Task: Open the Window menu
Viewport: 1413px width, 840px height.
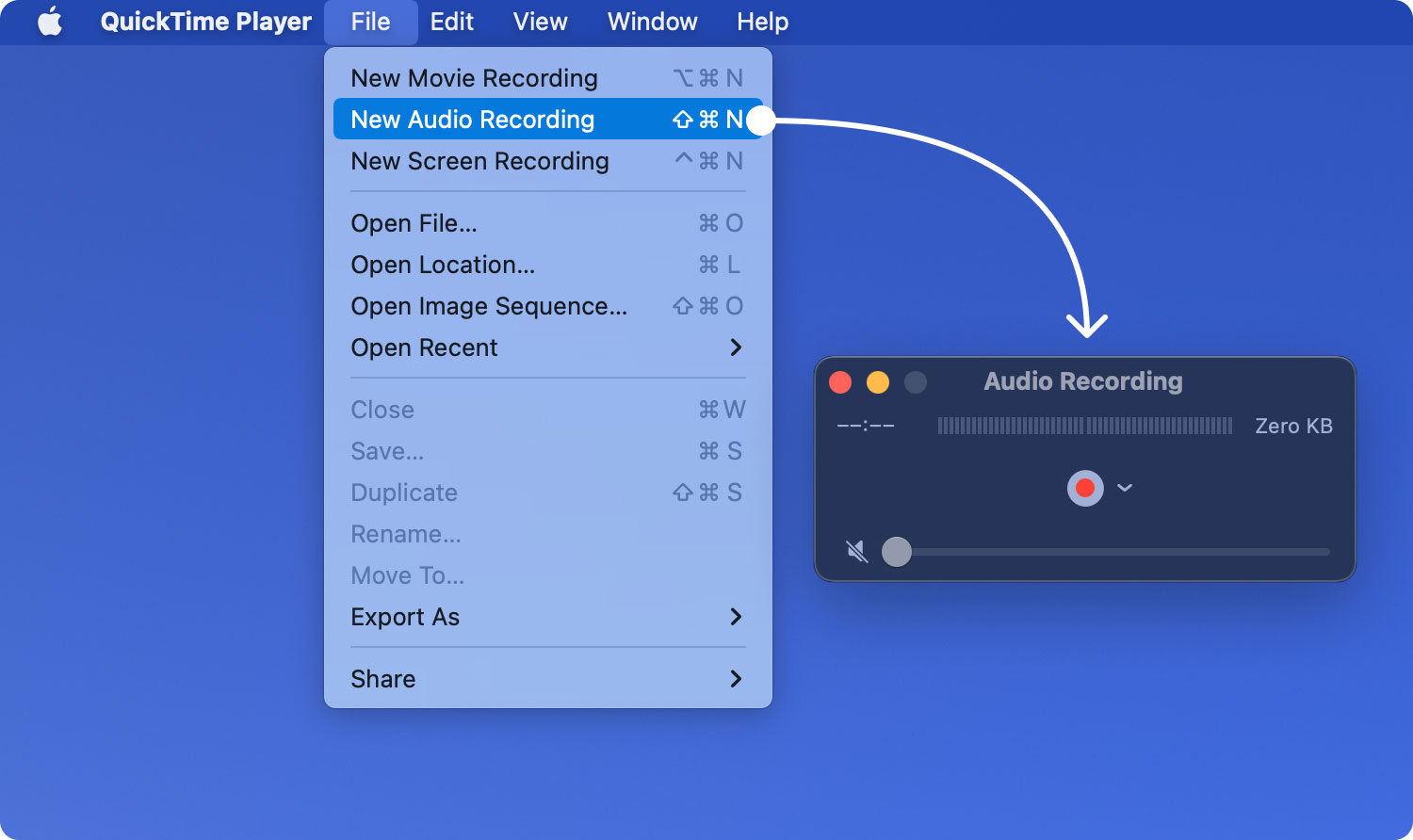Action: coord(652,22)
